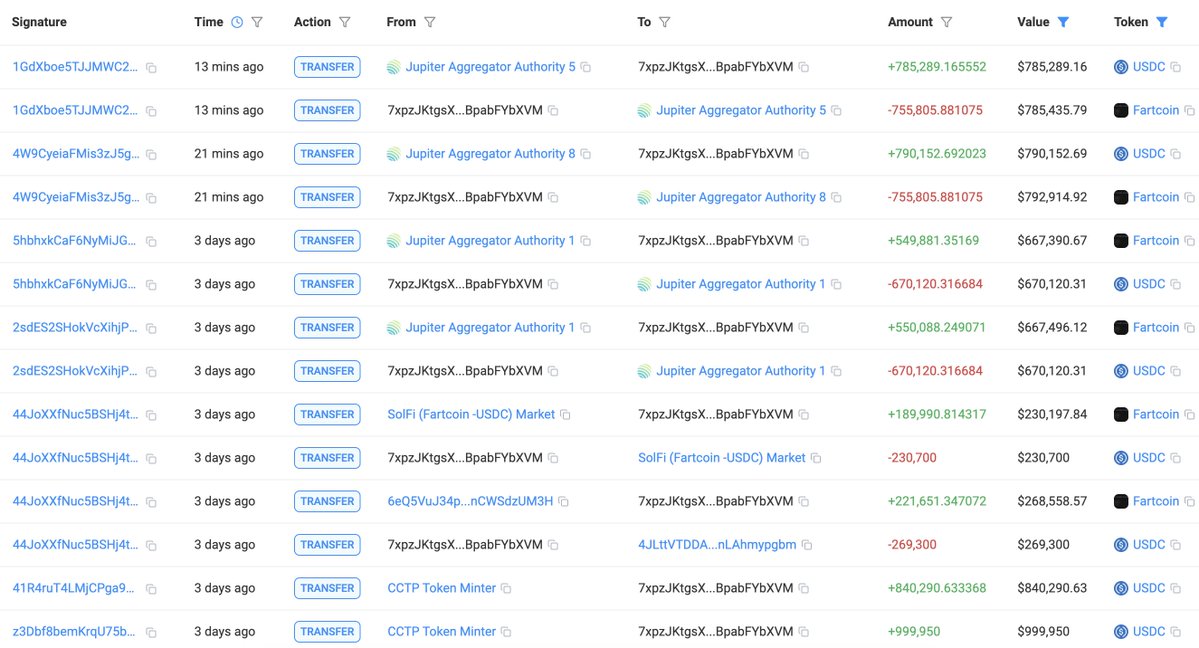Open the active Value column filter
The image size is (1199, 648).
click(1063, 22)
